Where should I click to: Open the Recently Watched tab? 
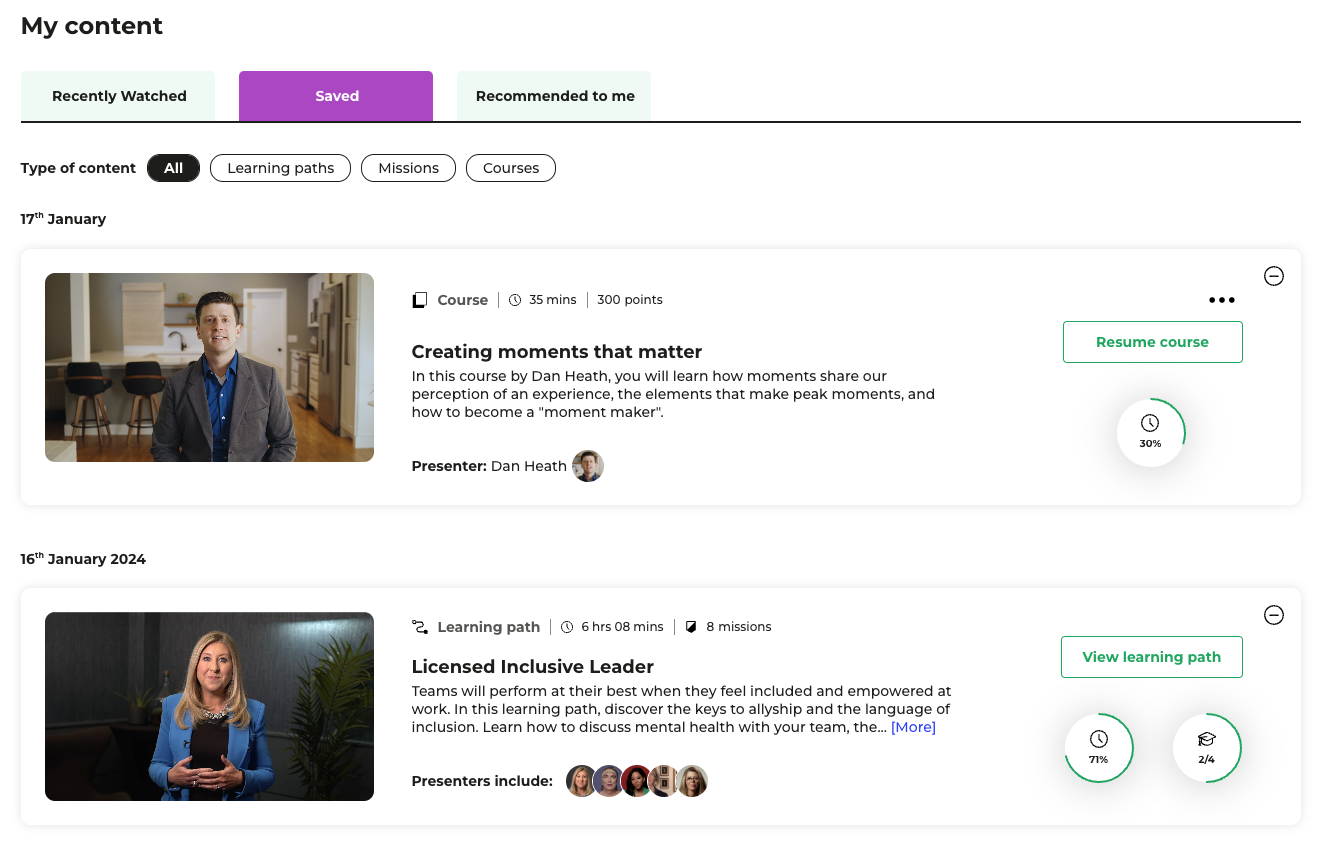click(x=118, y=96)
